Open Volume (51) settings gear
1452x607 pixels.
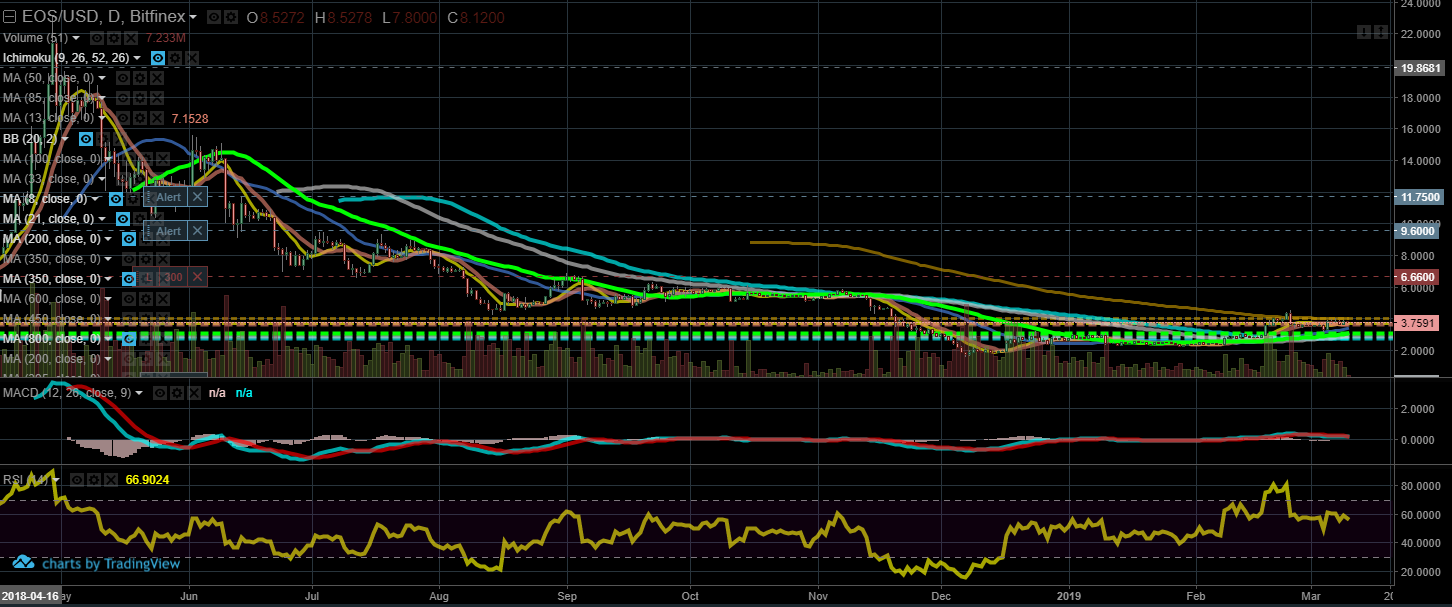114,38
